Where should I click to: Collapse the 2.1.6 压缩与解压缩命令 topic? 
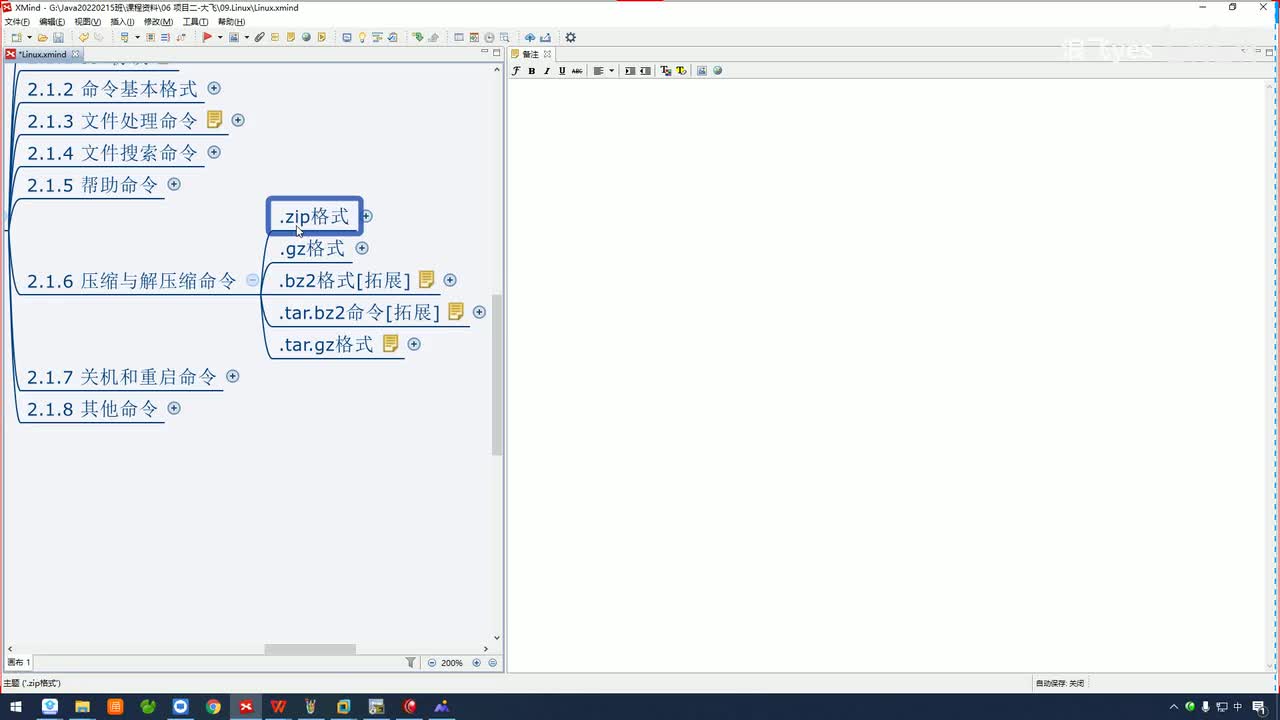point(252,280)
